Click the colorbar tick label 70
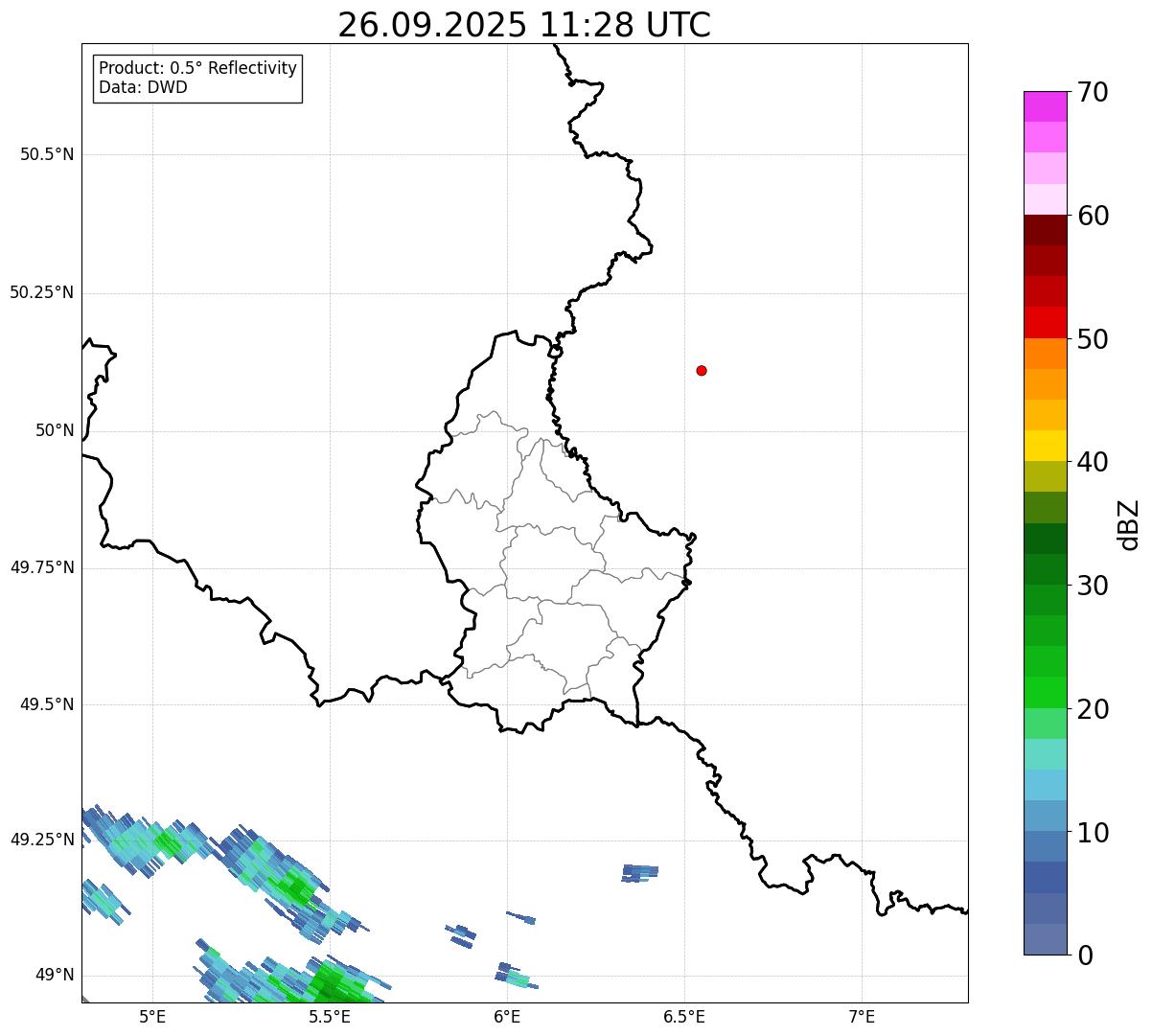 coord(1094,92)
